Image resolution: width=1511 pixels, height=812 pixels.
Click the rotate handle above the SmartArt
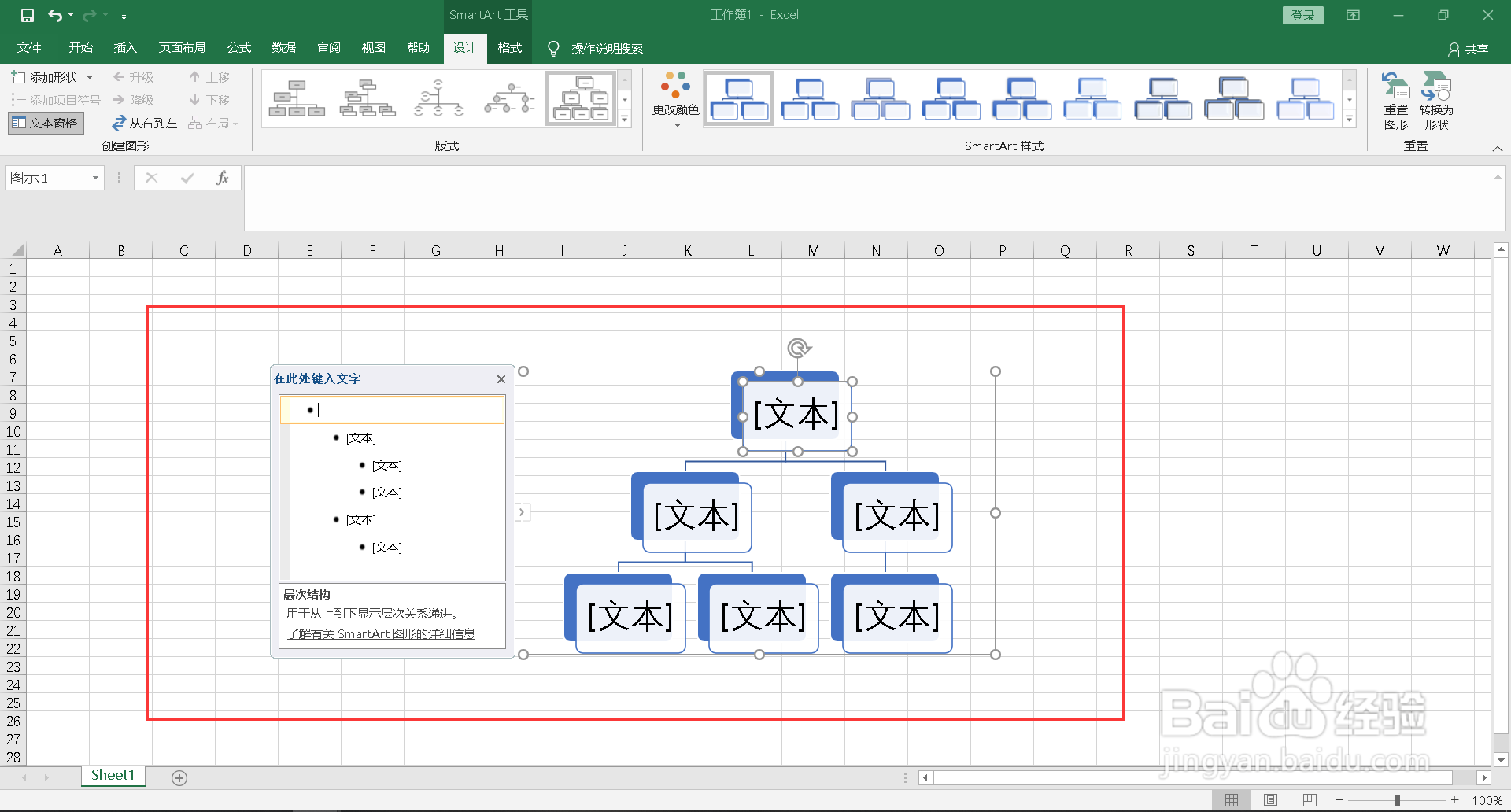pyautogui.click(x=798, y=348)
